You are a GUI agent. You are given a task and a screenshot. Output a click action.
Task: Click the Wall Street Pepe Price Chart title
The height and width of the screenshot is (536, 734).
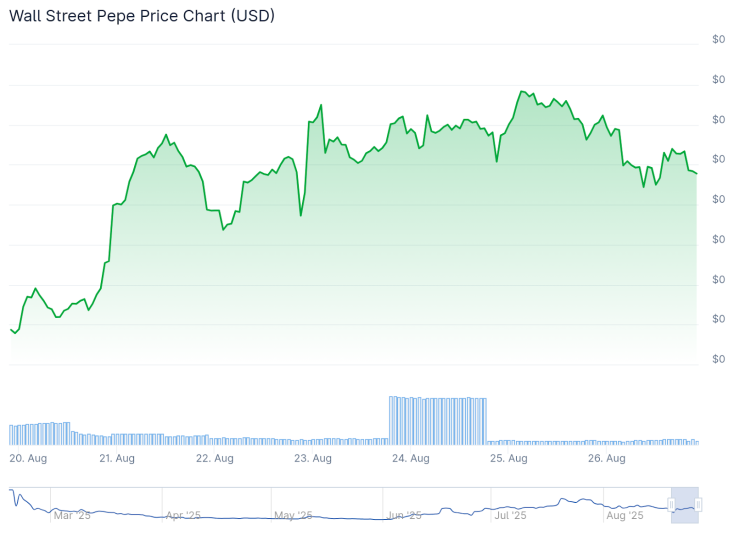coord(142,16)
